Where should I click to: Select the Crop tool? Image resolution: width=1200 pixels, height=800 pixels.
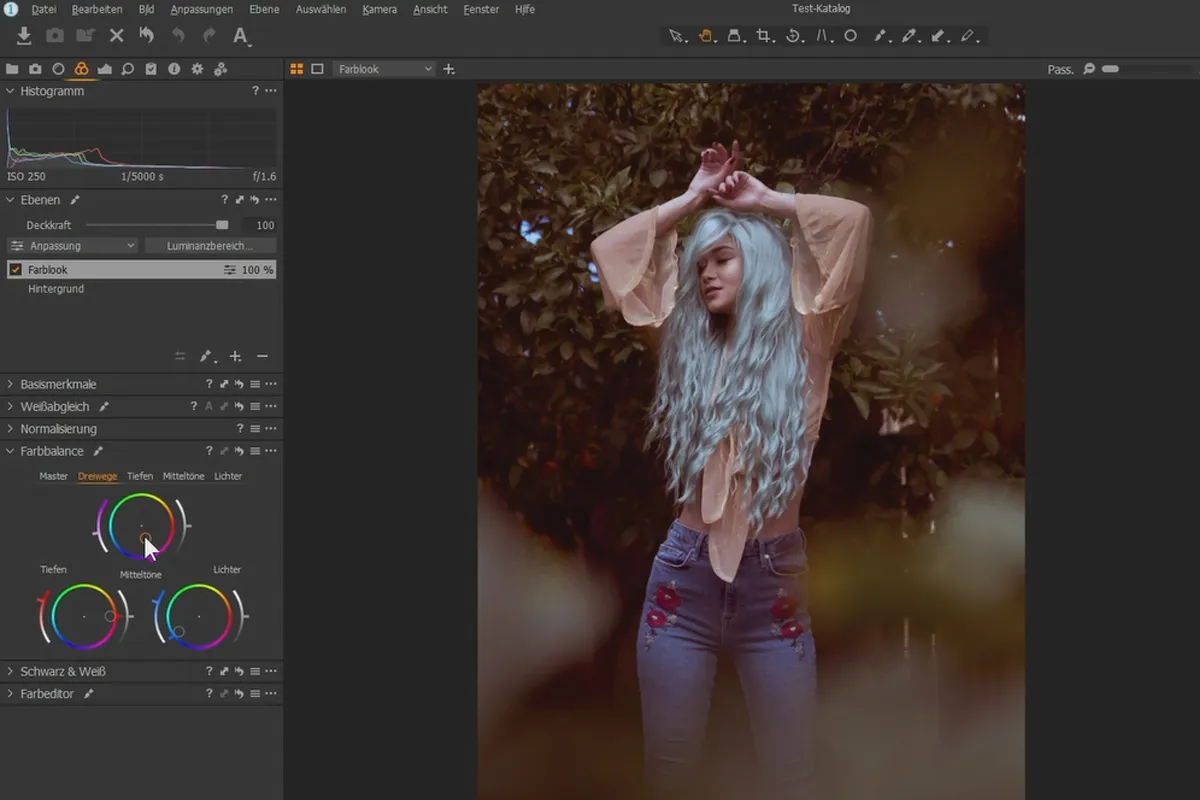[x=764, y=36]
